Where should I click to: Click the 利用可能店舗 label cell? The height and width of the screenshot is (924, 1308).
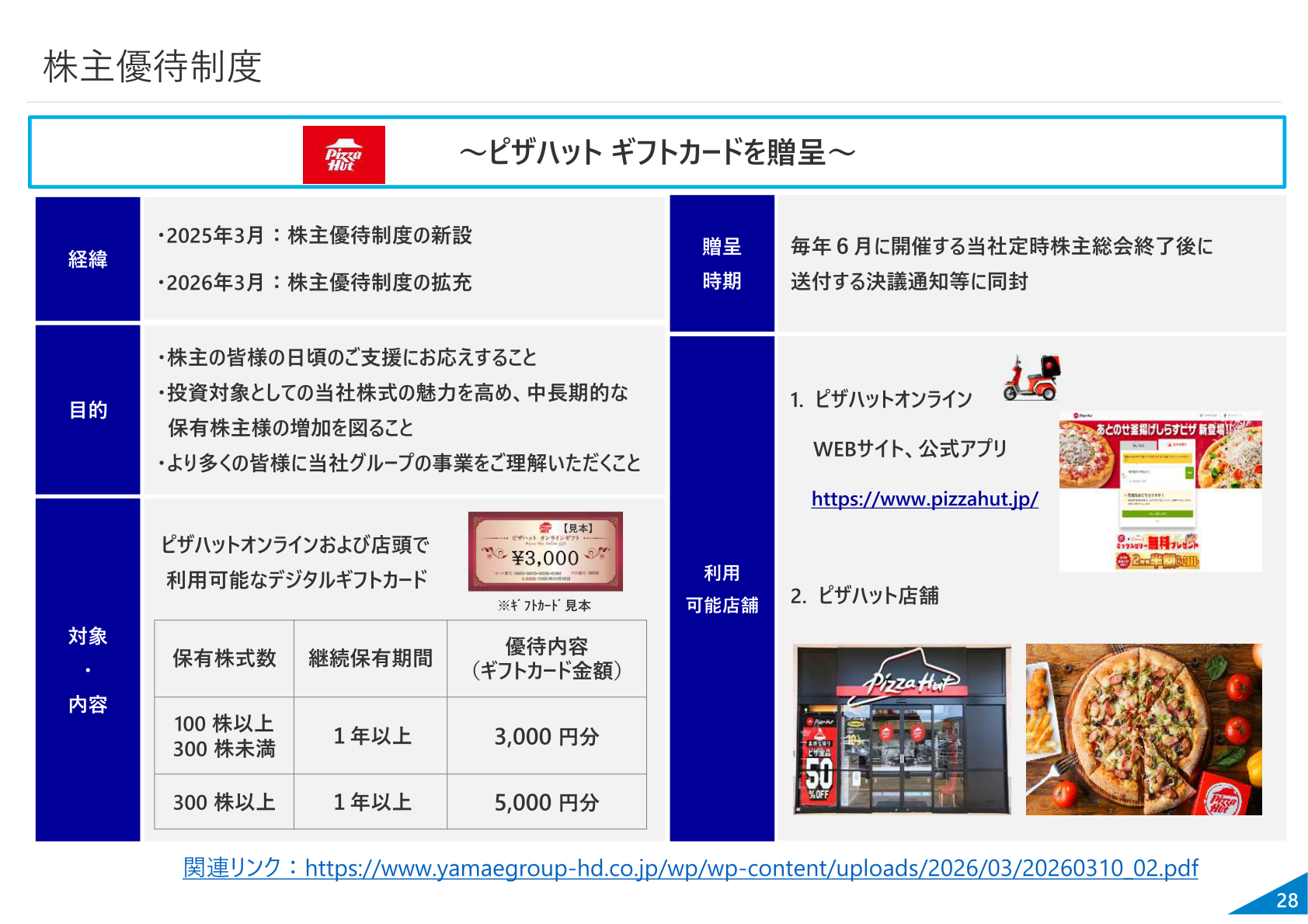[x=722, y=589]
